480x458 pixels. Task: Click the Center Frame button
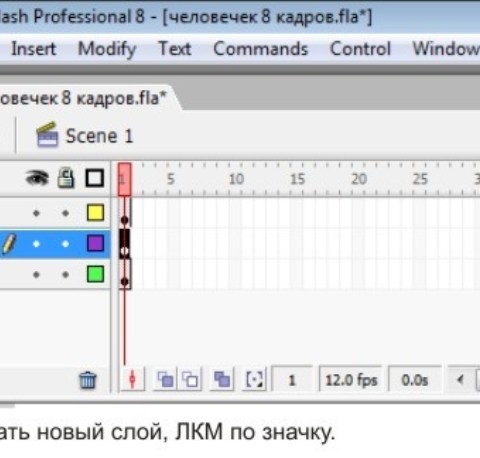(x=132, y=379)
